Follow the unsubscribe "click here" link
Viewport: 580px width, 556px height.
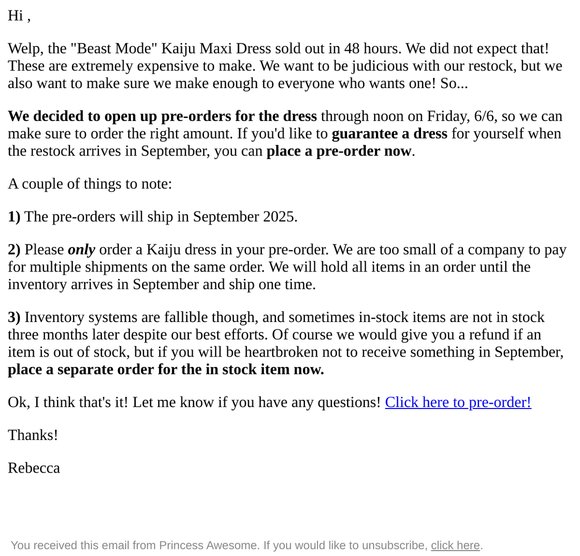455,545
